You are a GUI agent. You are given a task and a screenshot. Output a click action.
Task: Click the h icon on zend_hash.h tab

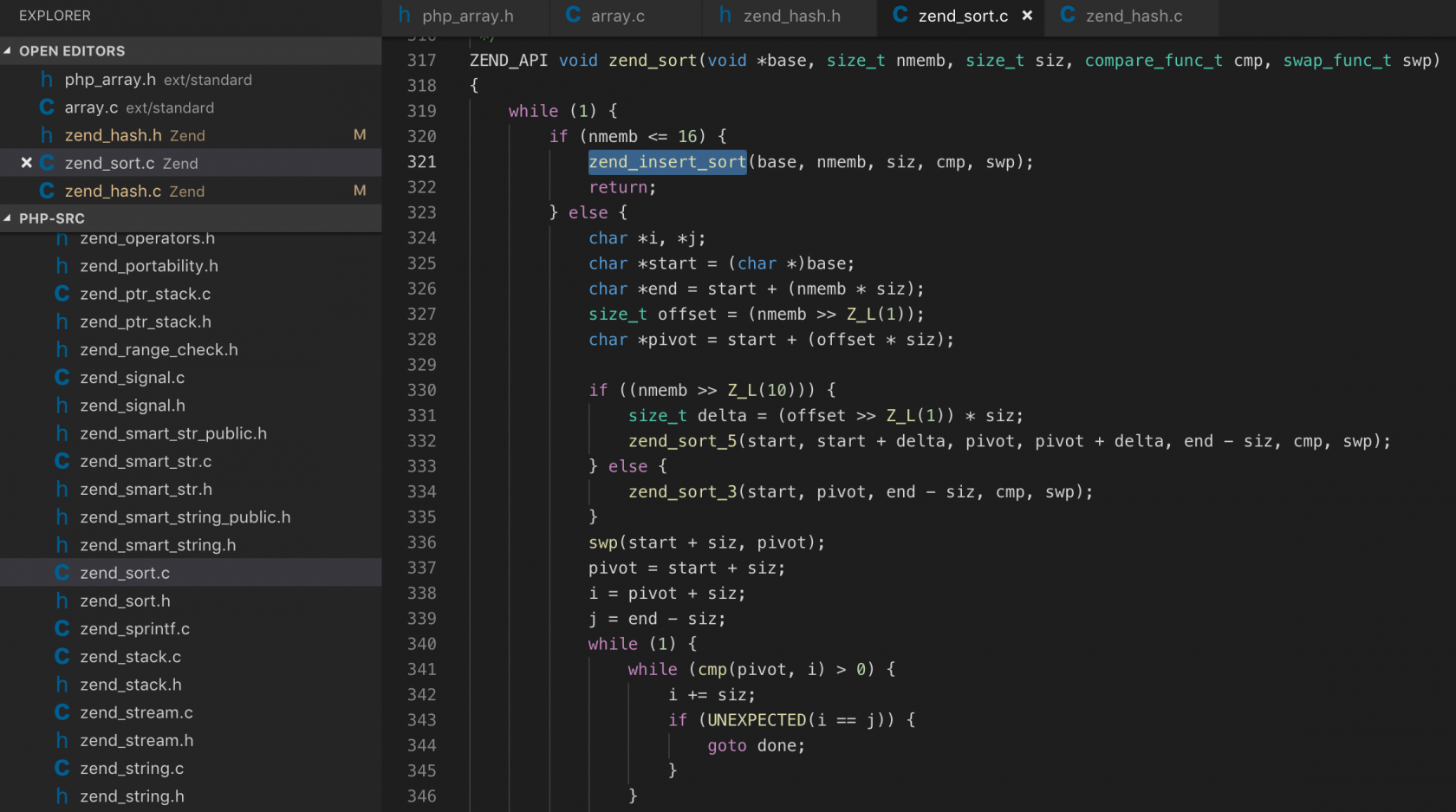point(725,15)
